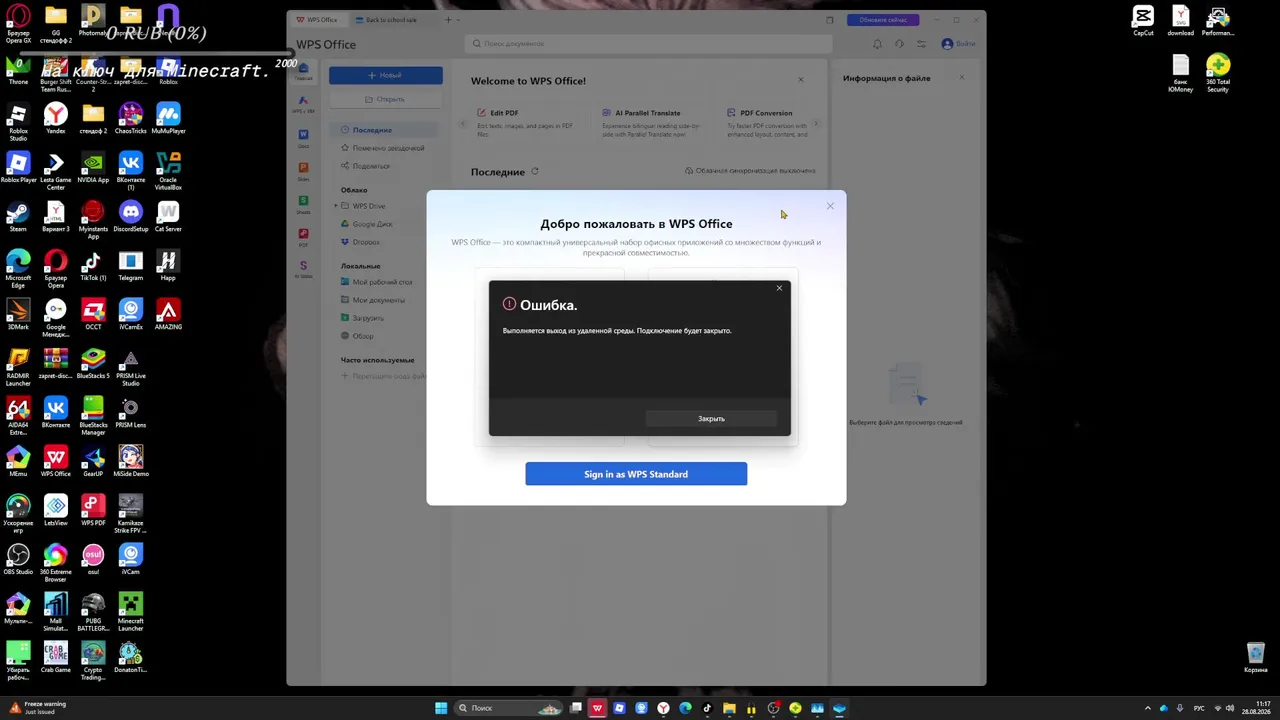
Task: Launch 3DMark desktop shortcut
Action: [18, 315]
